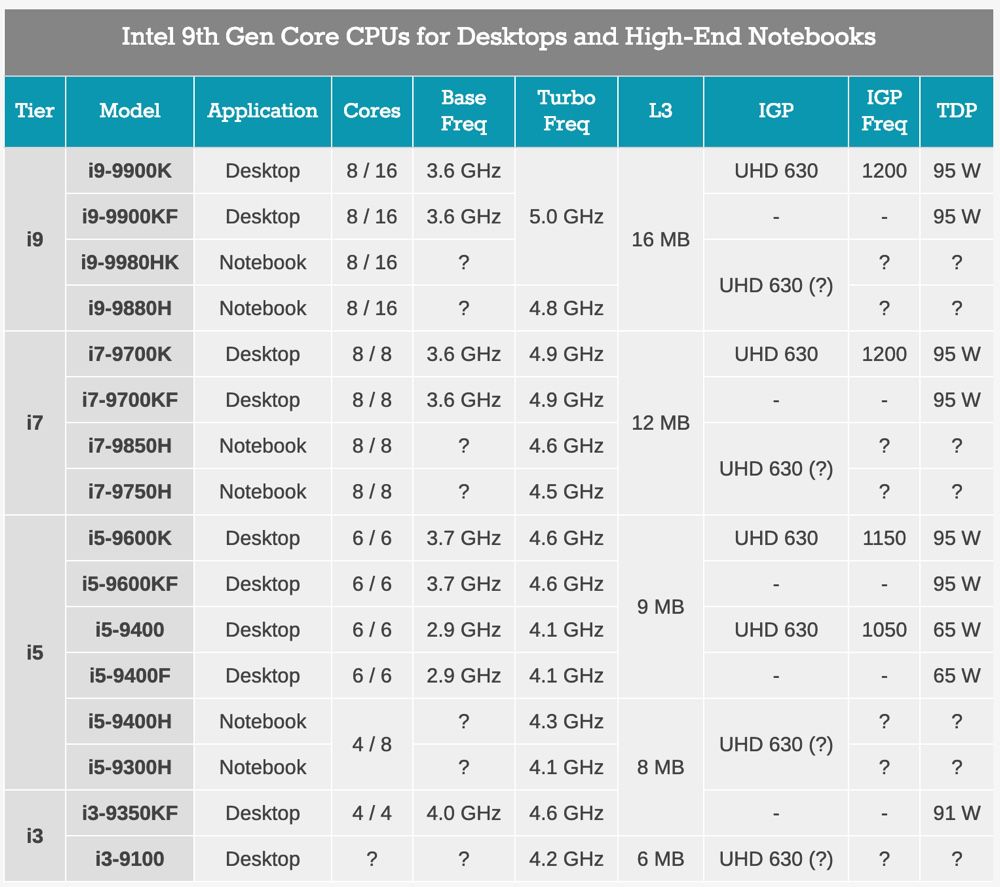Click the 'TDP' column header
This screenshot has width=1000, height=887.
coord(957,111)
